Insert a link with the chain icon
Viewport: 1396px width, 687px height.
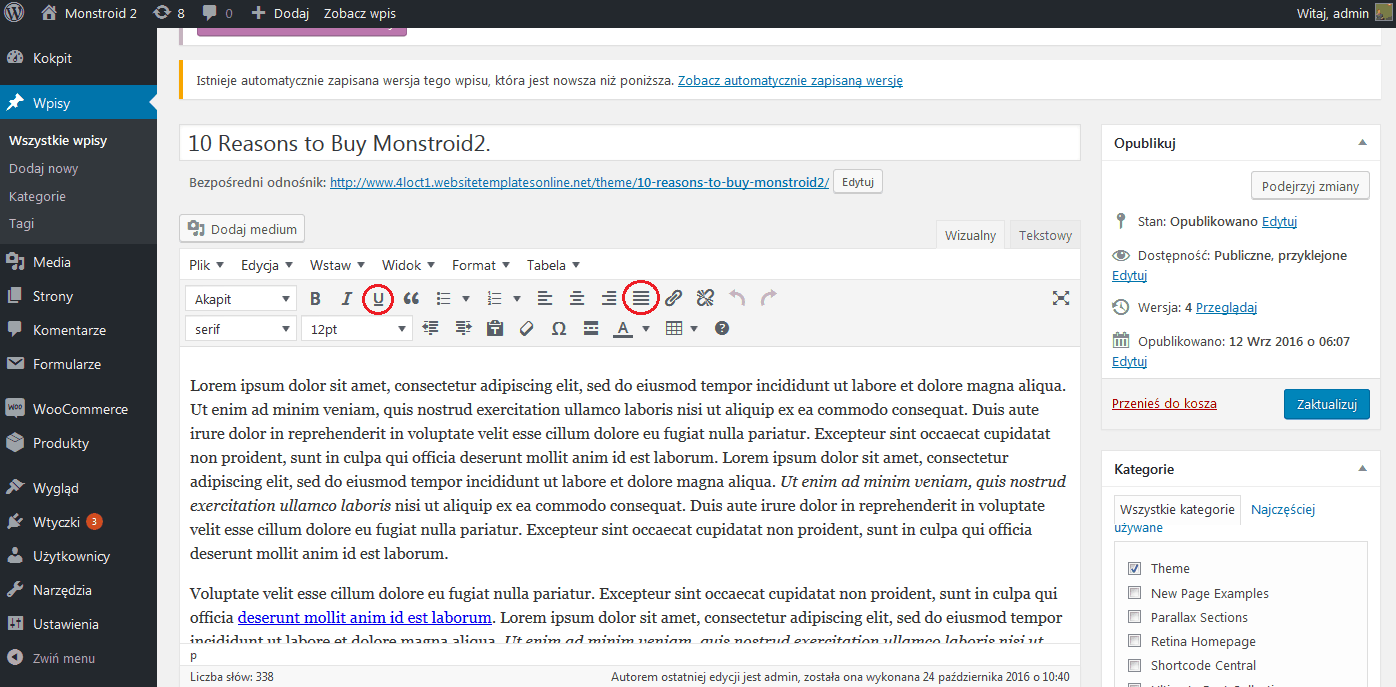point(674,298)
